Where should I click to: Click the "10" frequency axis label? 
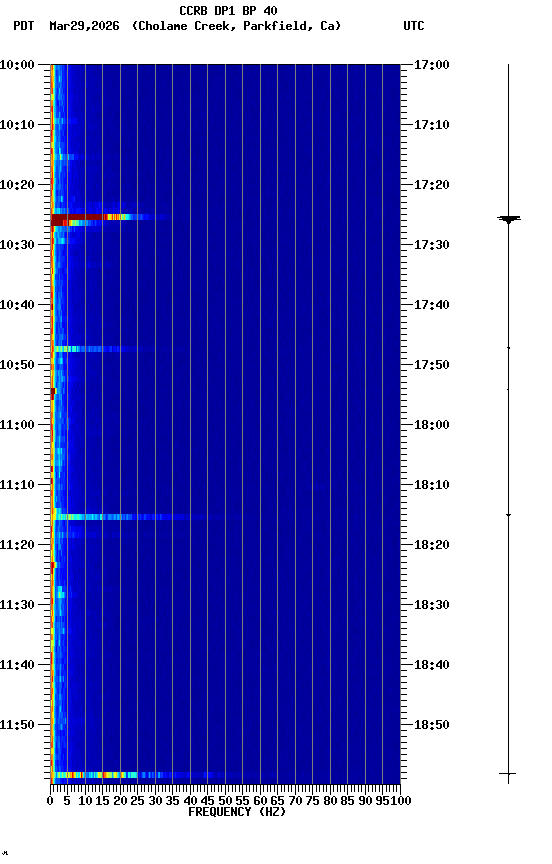pyautogui.click(x=85, y=802)
